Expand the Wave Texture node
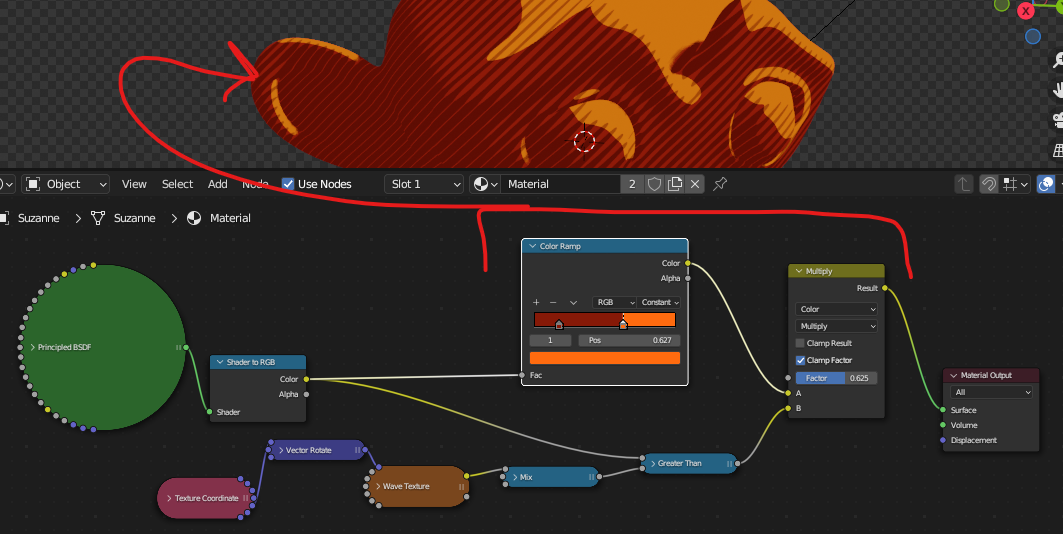 378,487
